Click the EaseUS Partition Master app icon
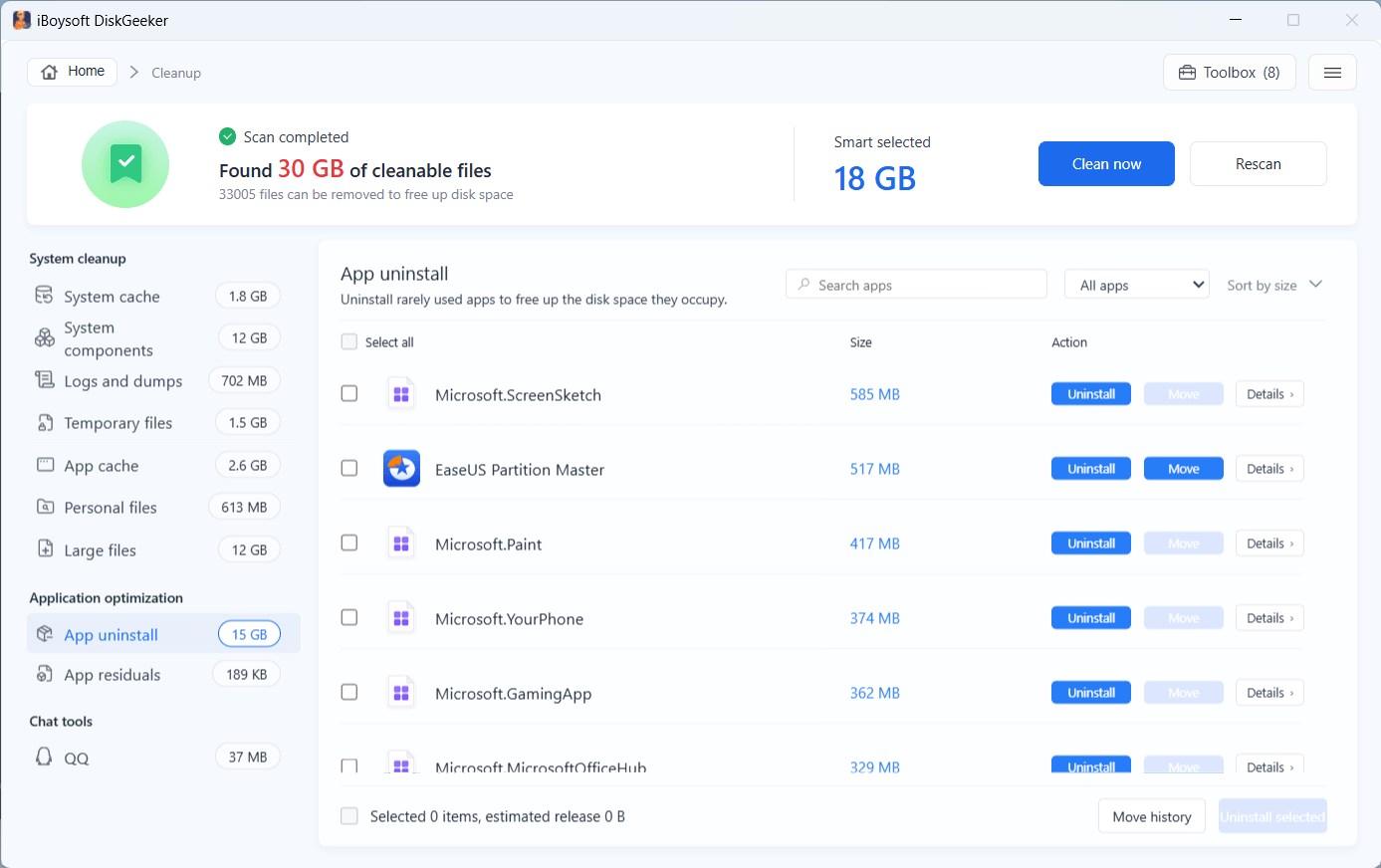This screenshot has height=868, width=1381. pyautogui.click(x=401, y=469)
